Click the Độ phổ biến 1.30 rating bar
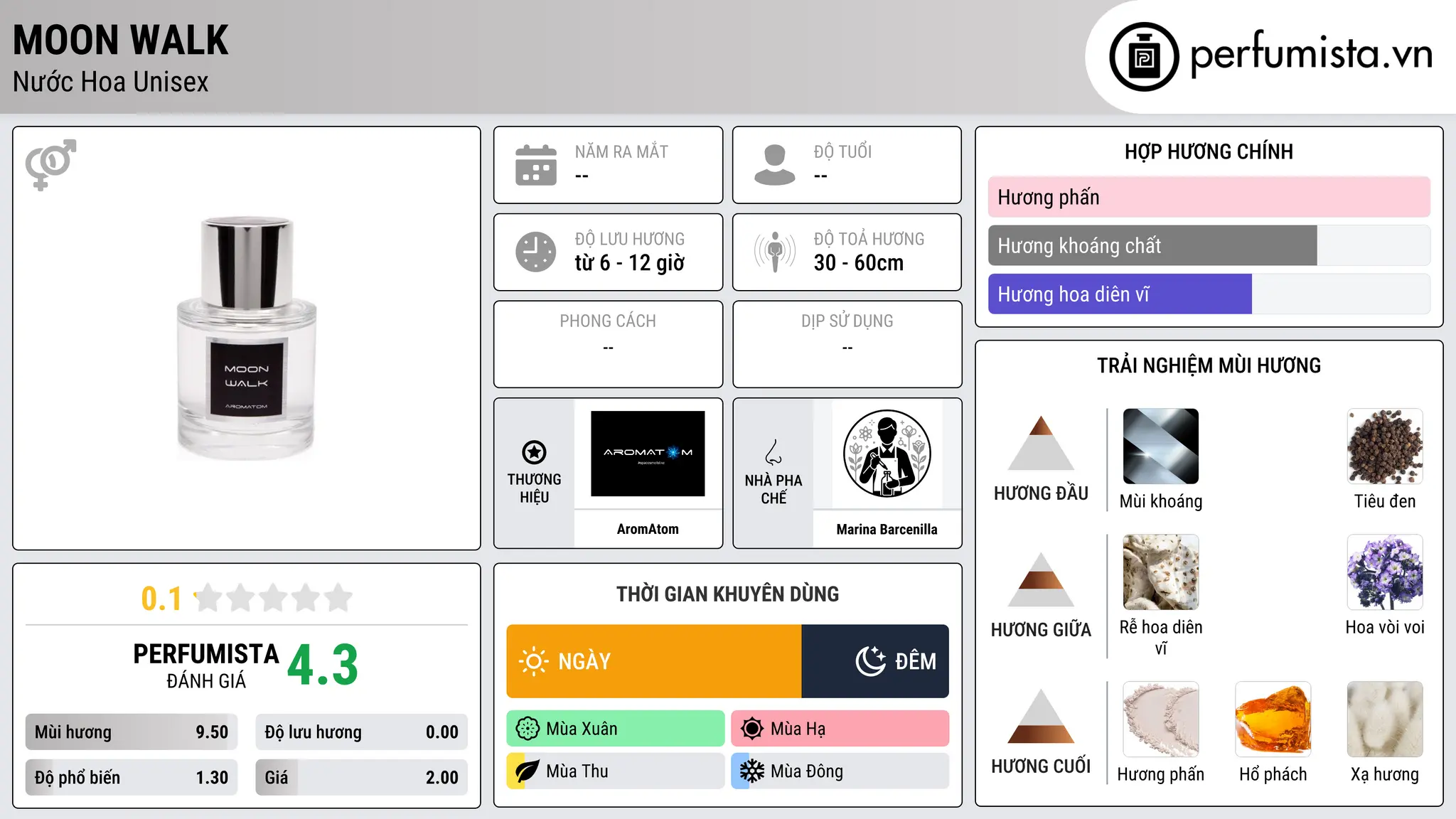 coord(132,778)
